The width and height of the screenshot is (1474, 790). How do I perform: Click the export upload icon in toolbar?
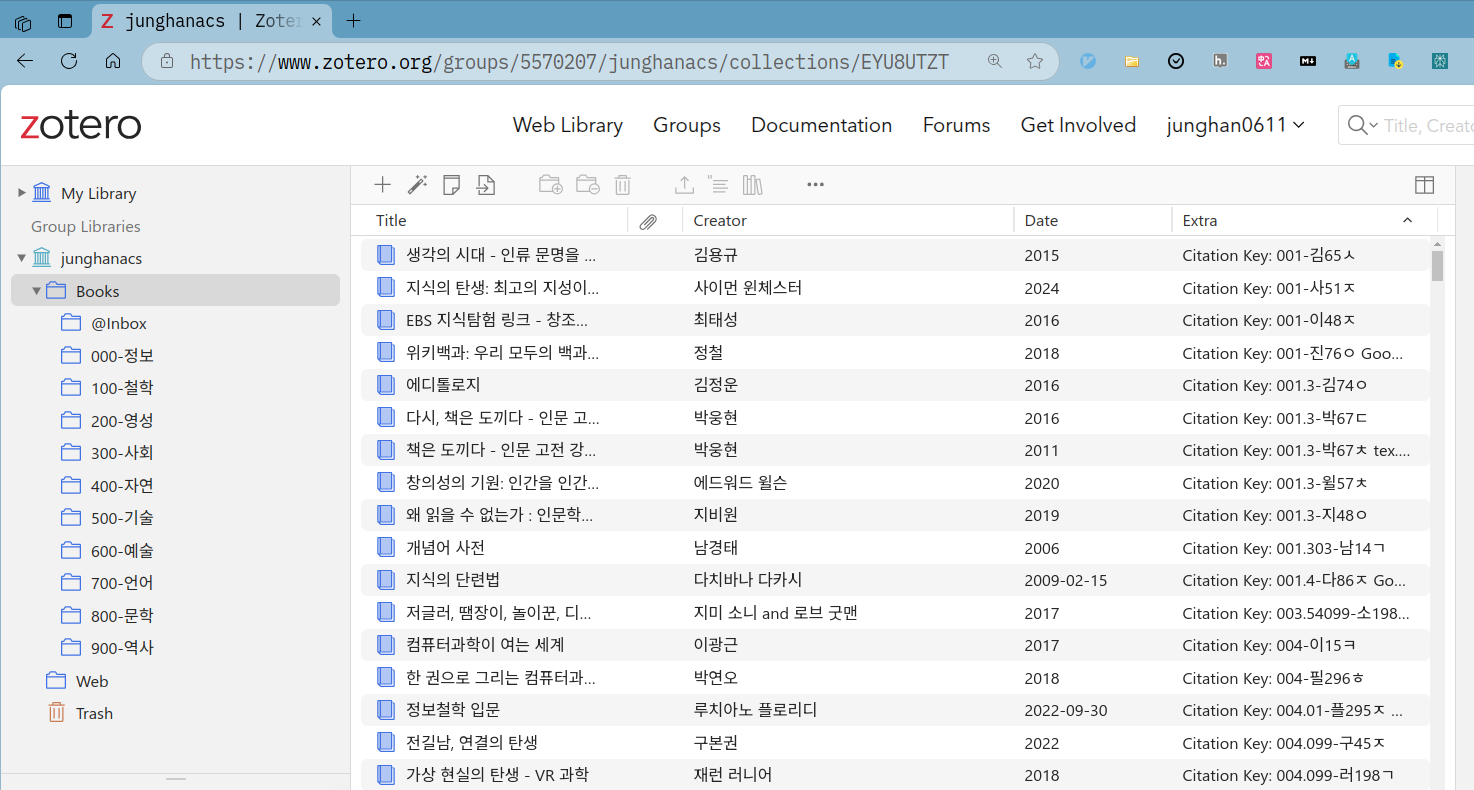click(x=684, y=184)
